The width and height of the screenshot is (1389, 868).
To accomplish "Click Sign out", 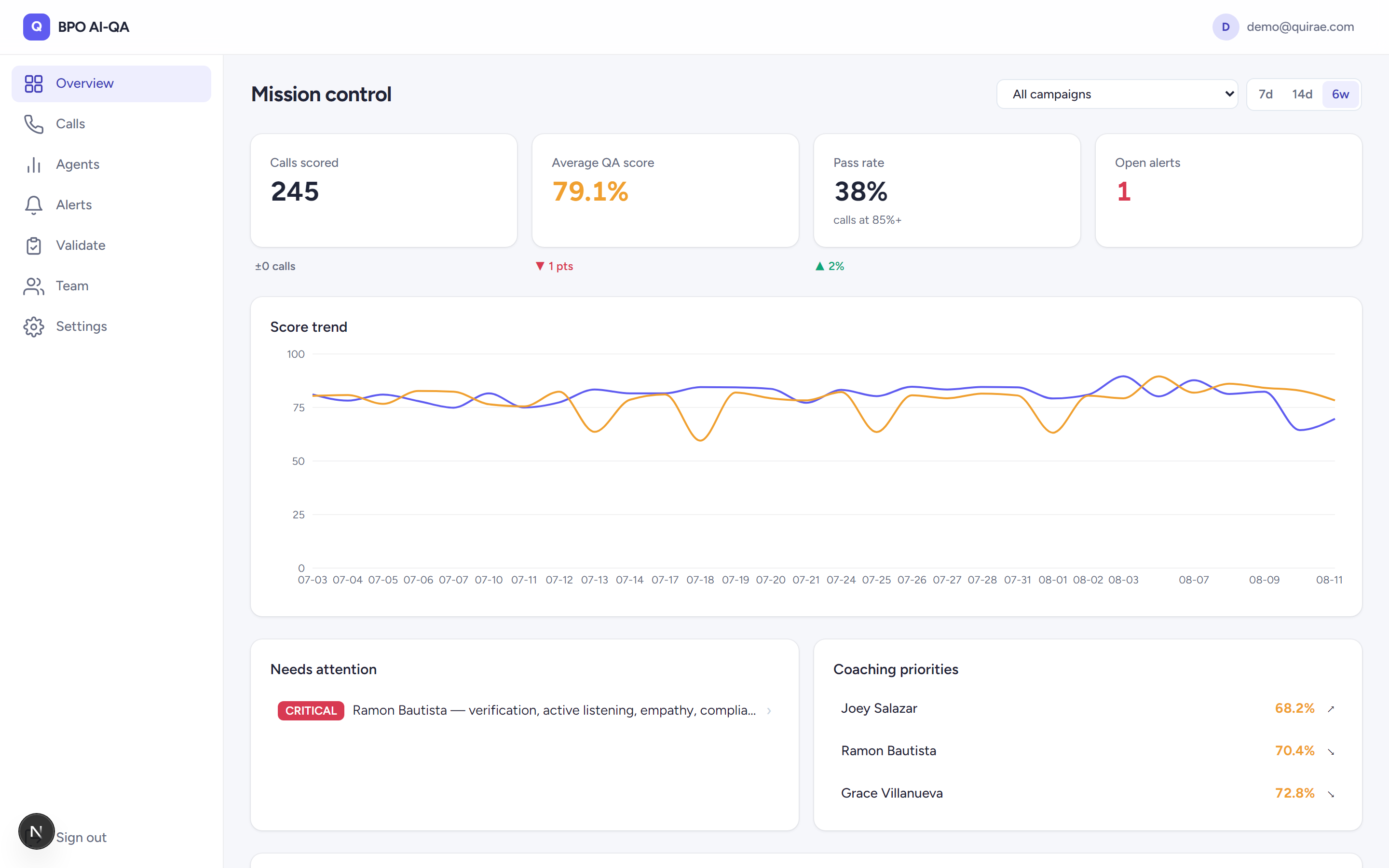I will (x=81, y=838).
